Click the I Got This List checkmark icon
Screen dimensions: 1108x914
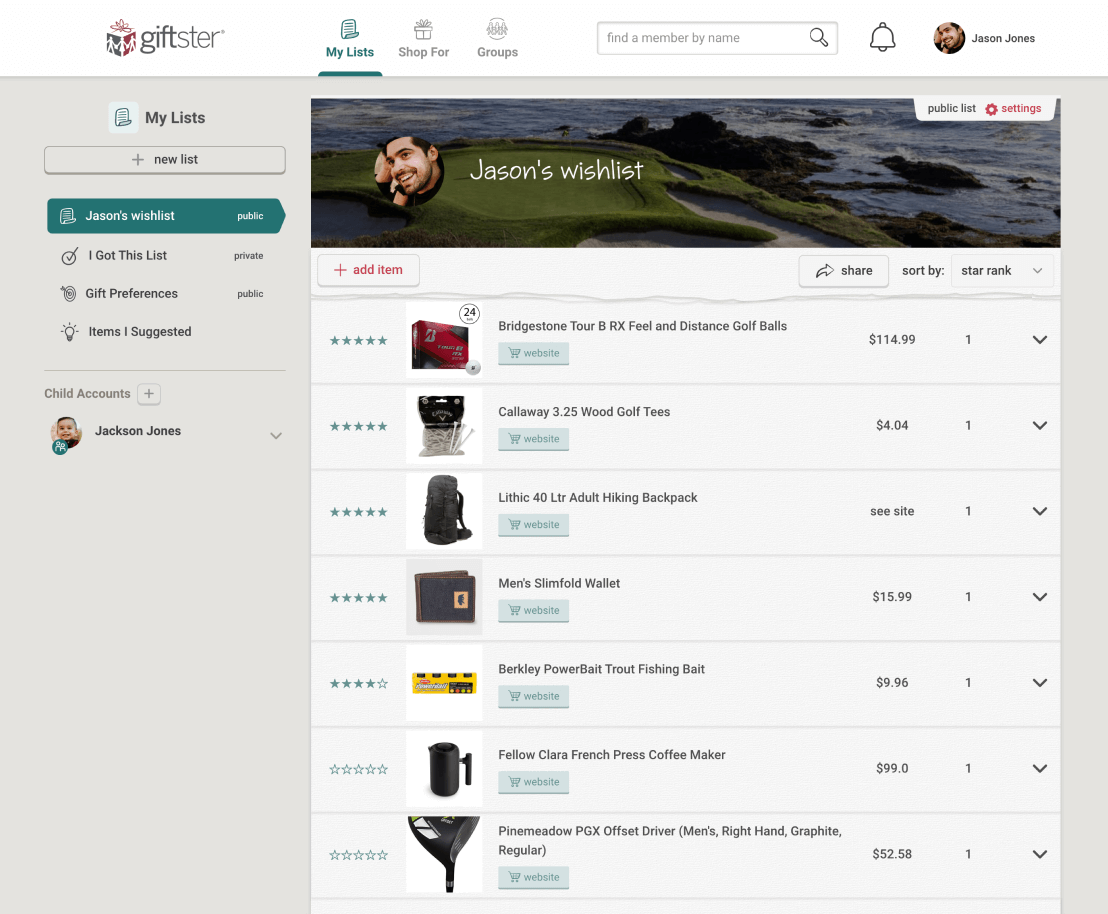click(69, 256)
